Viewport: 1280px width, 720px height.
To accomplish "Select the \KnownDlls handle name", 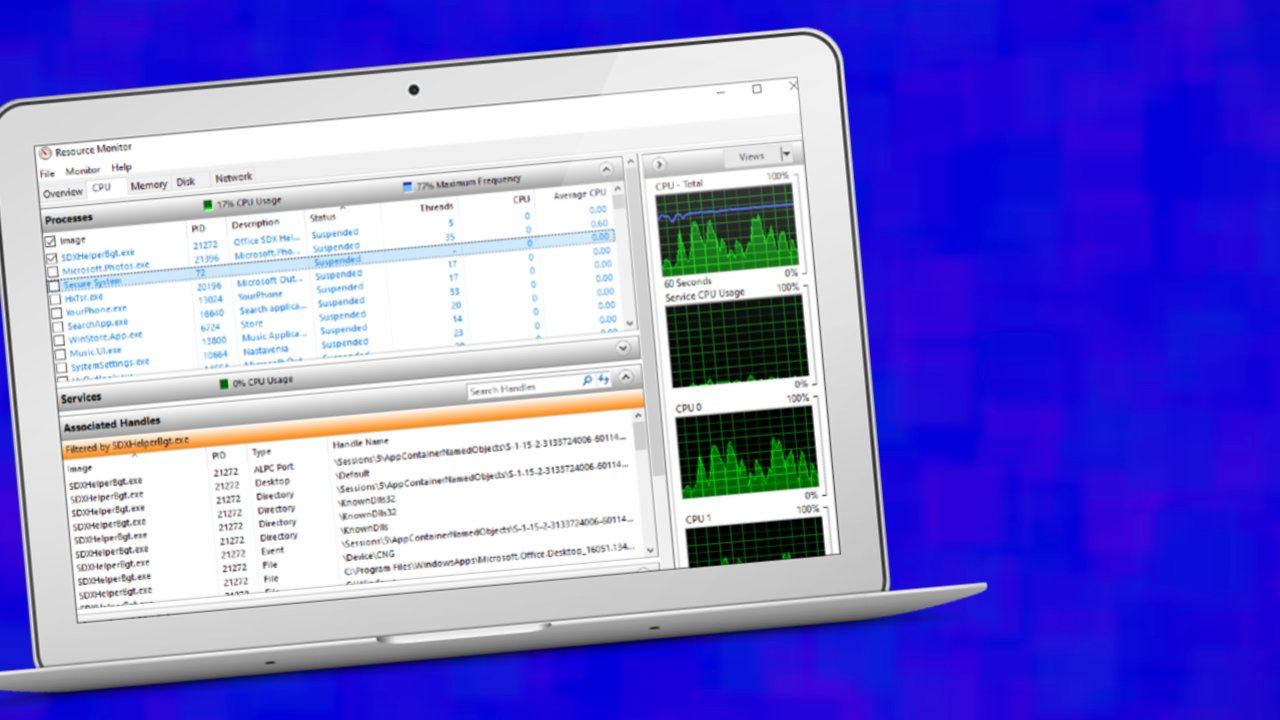I will pyautogui.click(x=365, y=528).
